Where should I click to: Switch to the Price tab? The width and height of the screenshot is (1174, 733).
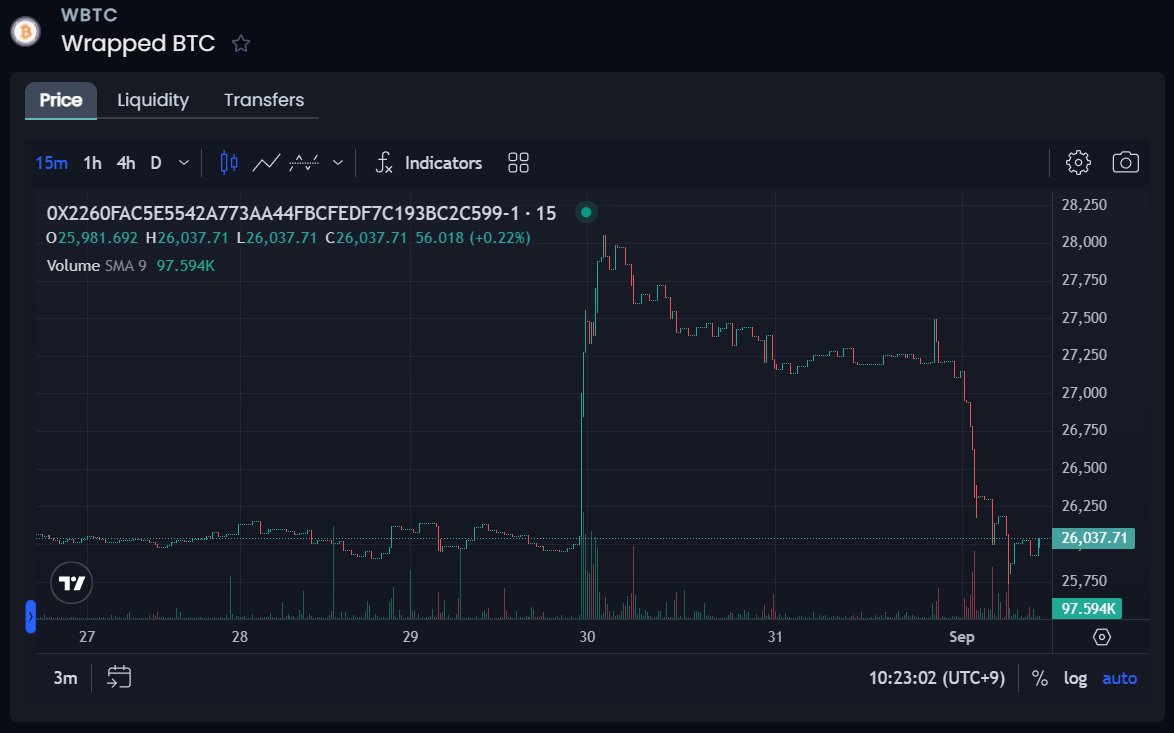61,100
